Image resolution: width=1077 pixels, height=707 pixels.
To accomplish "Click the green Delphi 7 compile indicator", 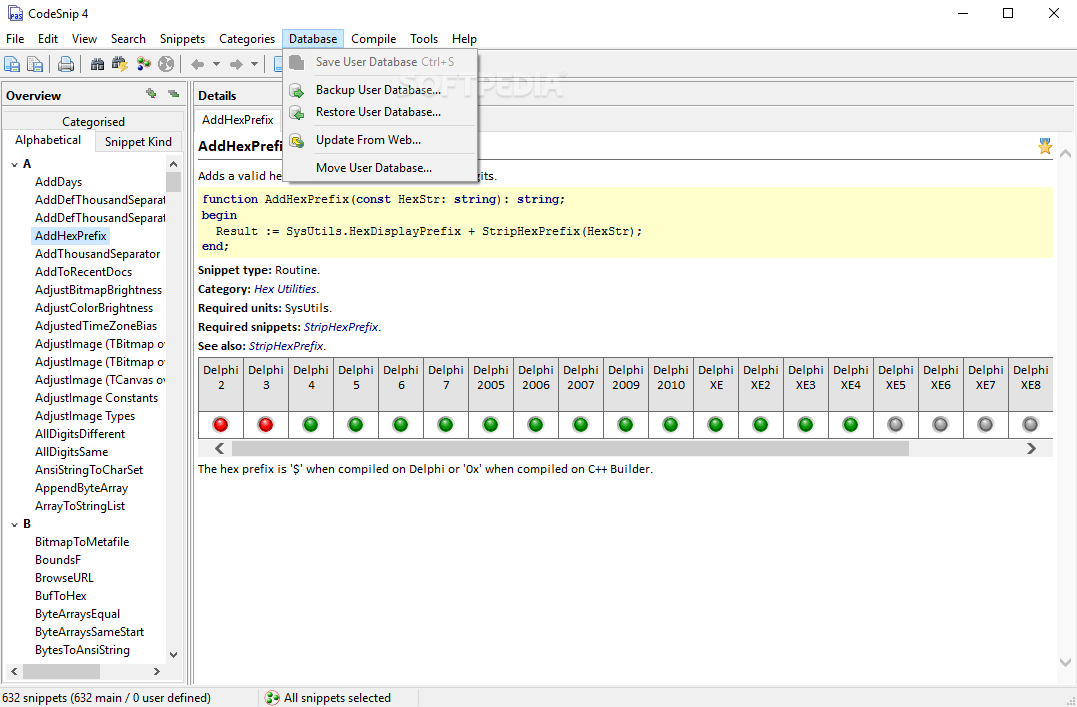I will point(446,425).
